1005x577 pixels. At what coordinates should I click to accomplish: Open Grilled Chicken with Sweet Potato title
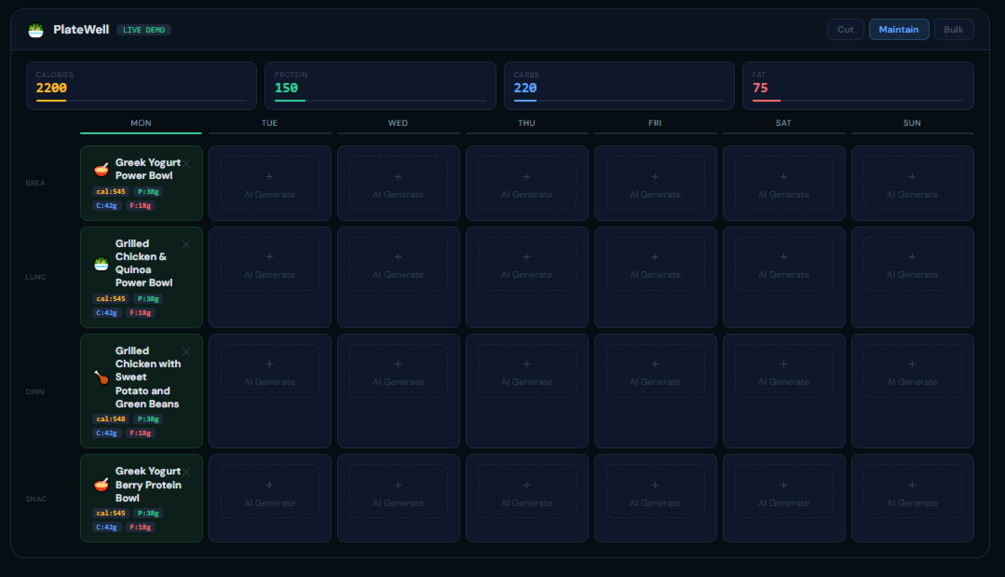147,377
